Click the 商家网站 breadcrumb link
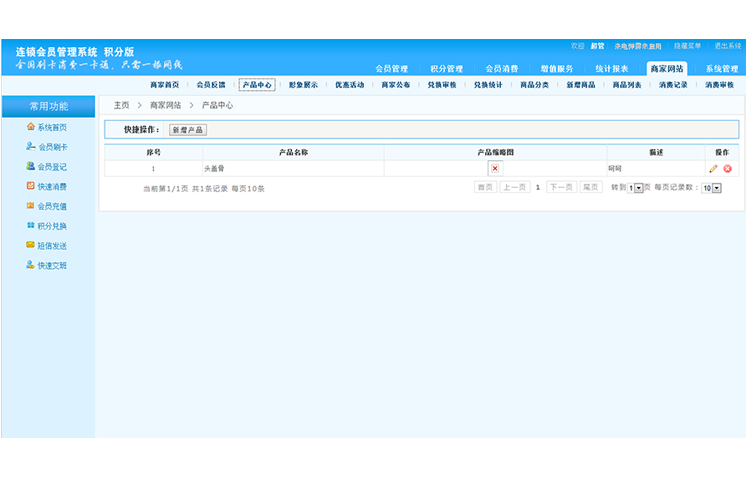Screen dimensions: 746x477 pos(165,105)
